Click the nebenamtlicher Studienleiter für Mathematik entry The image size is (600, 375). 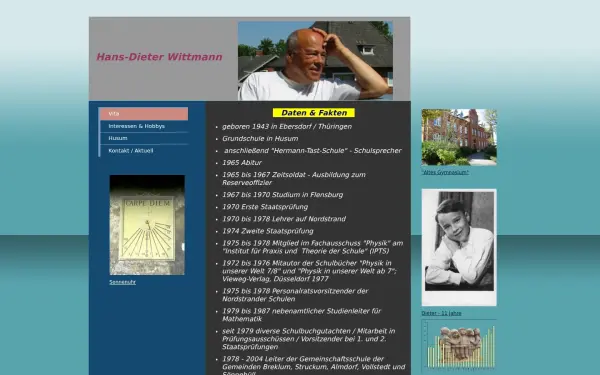pos(302,315)
